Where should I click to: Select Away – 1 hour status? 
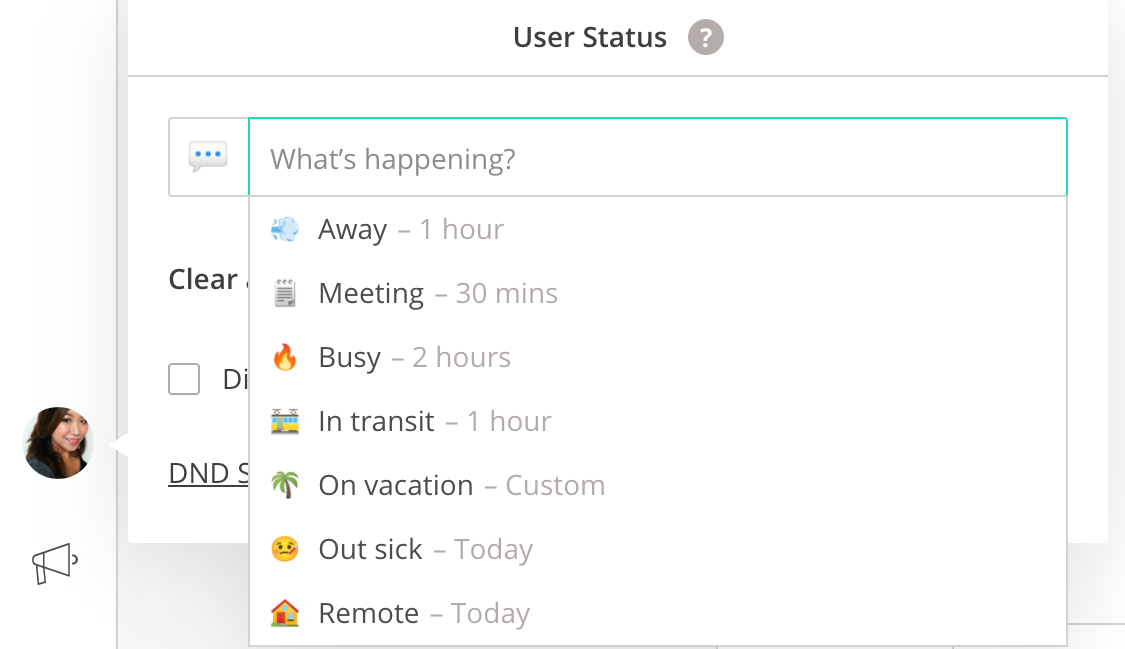tap(658, 229)
